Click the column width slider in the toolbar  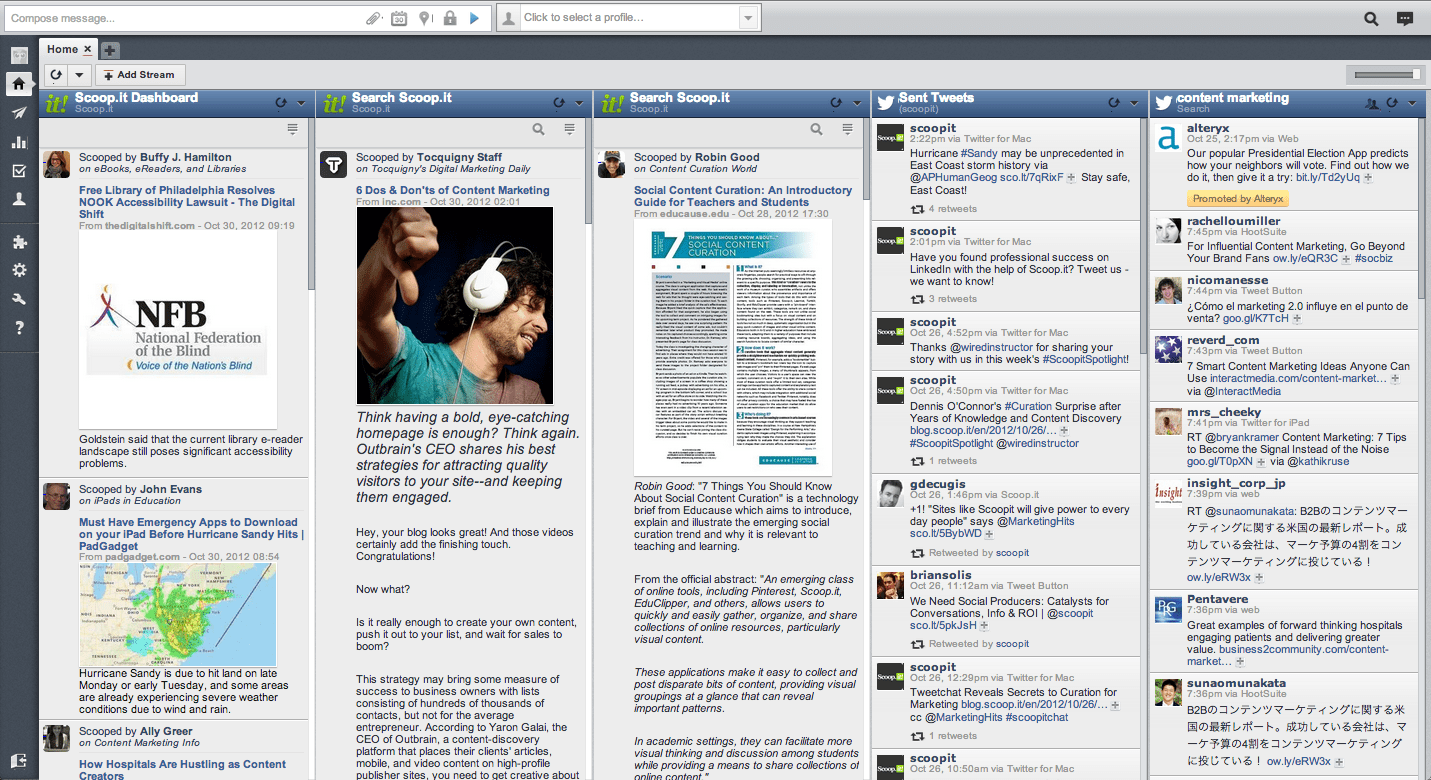[x=1385, y=74]
